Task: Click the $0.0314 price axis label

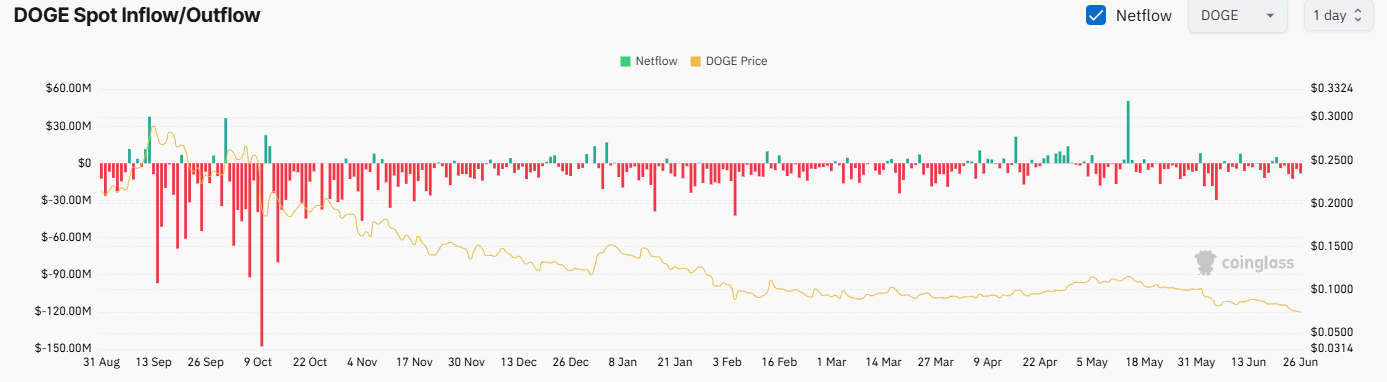Action: pyautogui.click(x=1331, y=348)
